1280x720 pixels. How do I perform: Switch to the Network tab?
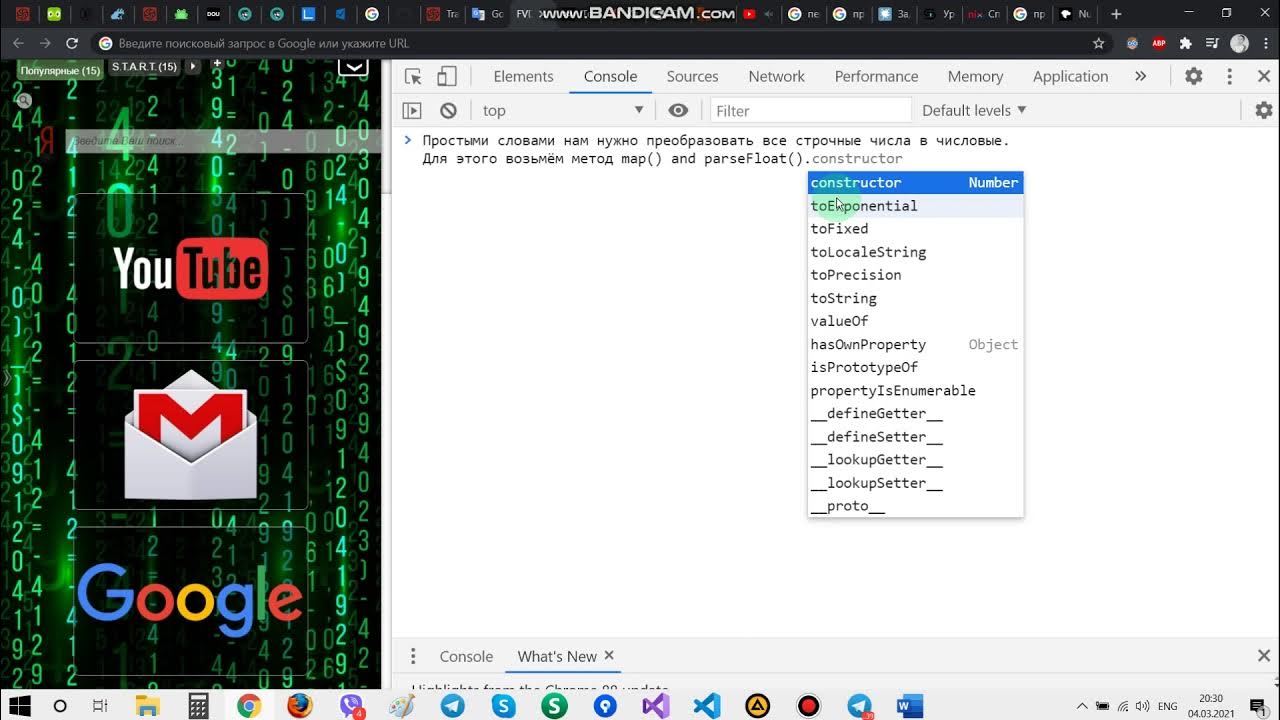click(x=776, y=77)
